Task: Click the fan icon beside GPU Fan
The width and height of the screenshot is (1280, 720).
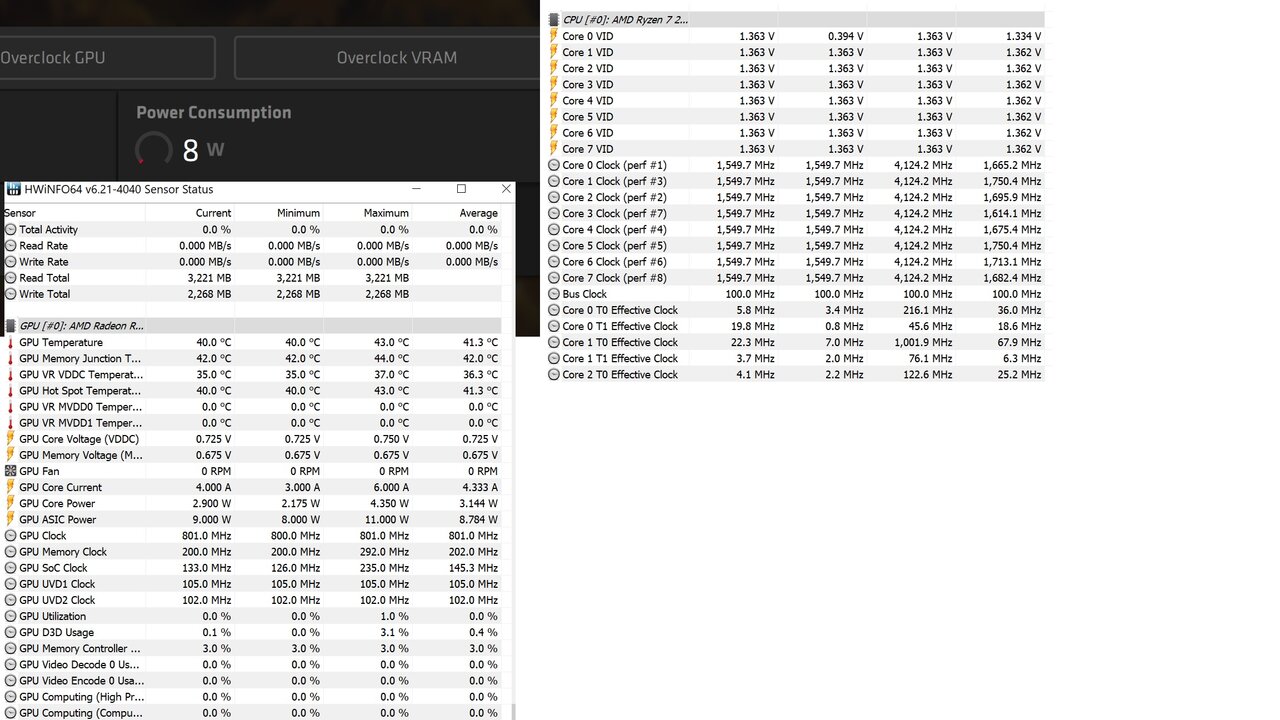Action: point(10,471)
